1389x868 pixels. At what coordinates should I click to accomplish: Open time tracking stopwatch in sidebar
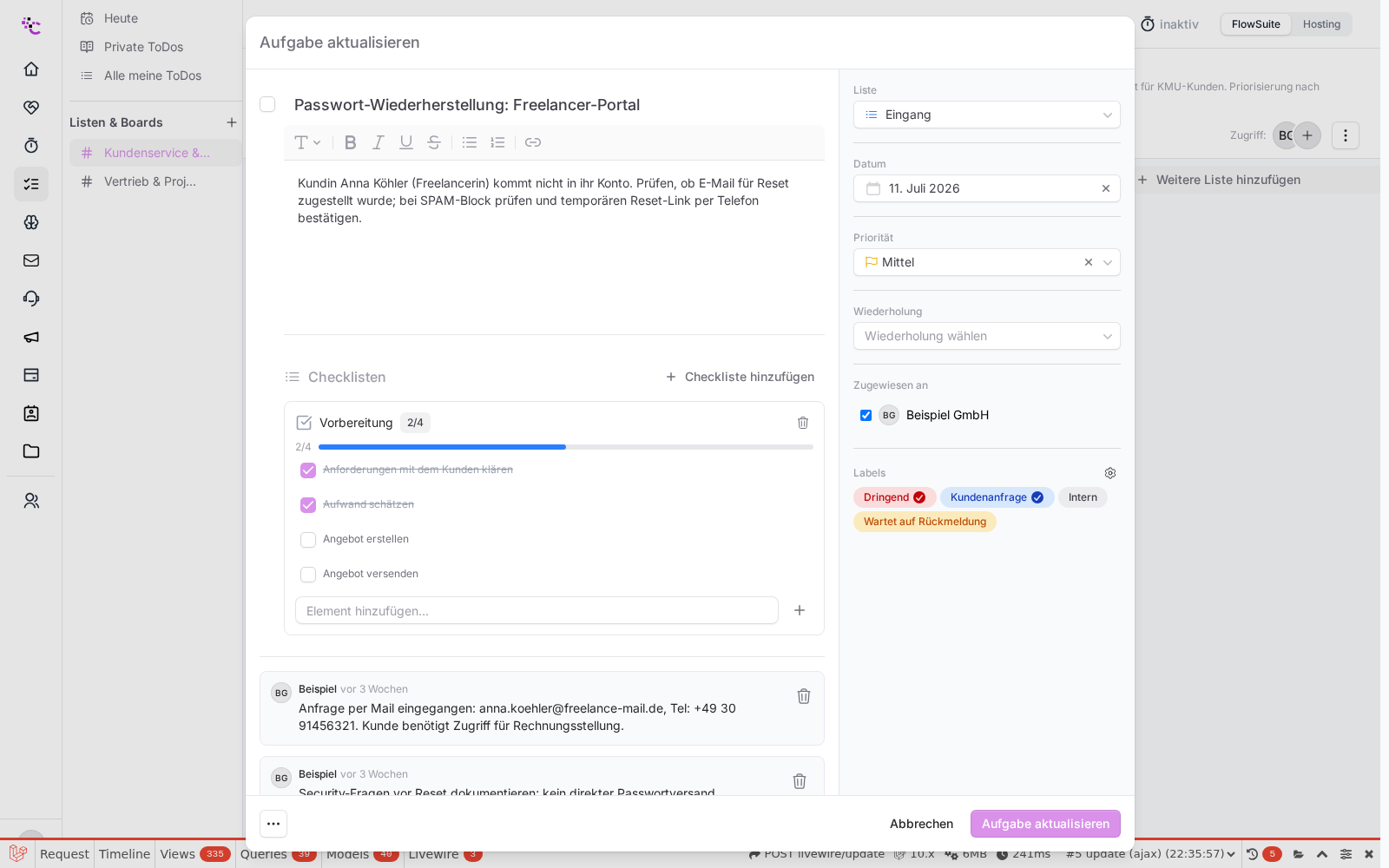pyautogui.click(x=31, y=145)
